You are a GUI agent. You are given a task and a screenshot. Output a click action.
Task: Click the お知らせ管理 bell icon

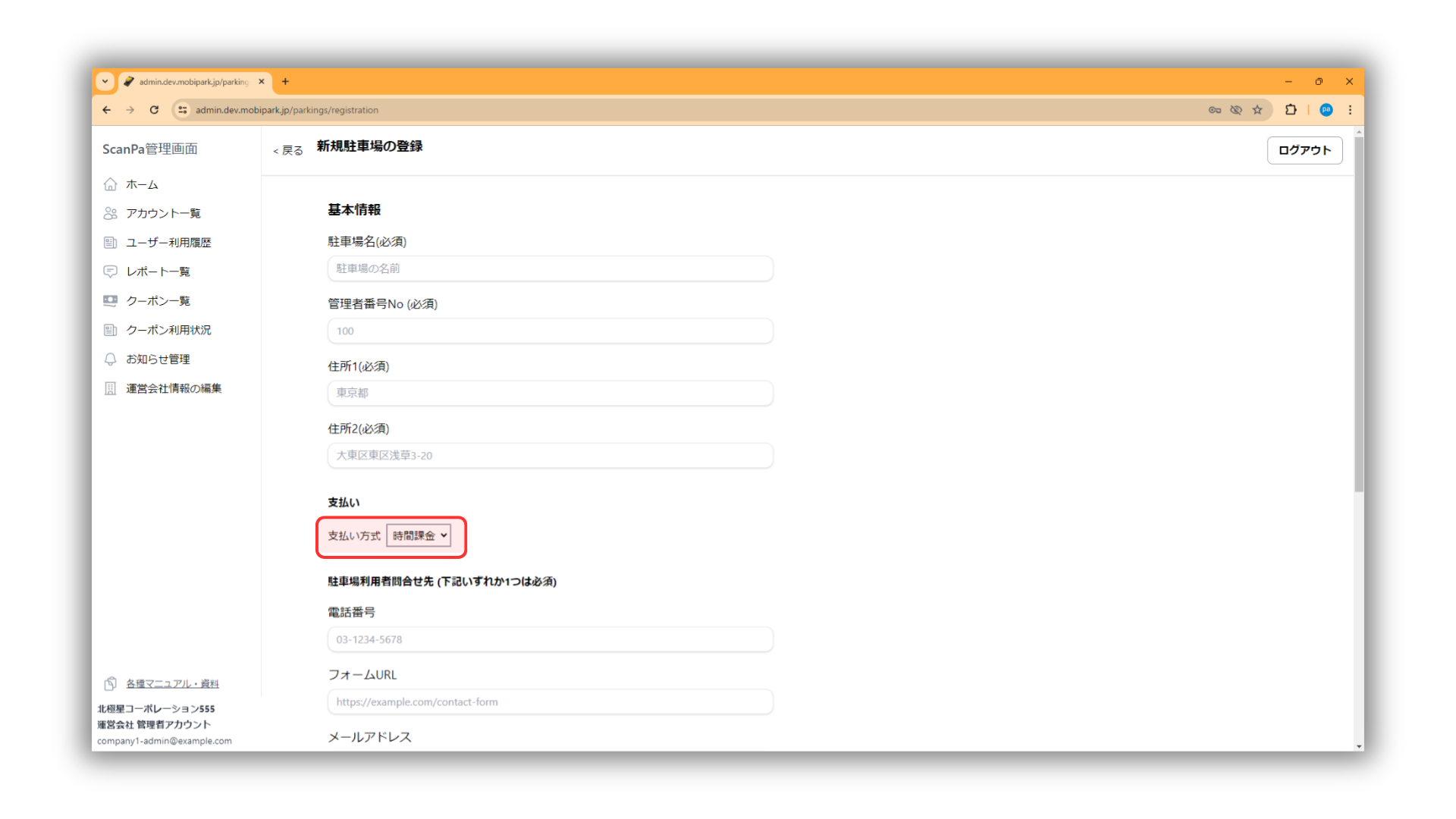click(111, 359)
